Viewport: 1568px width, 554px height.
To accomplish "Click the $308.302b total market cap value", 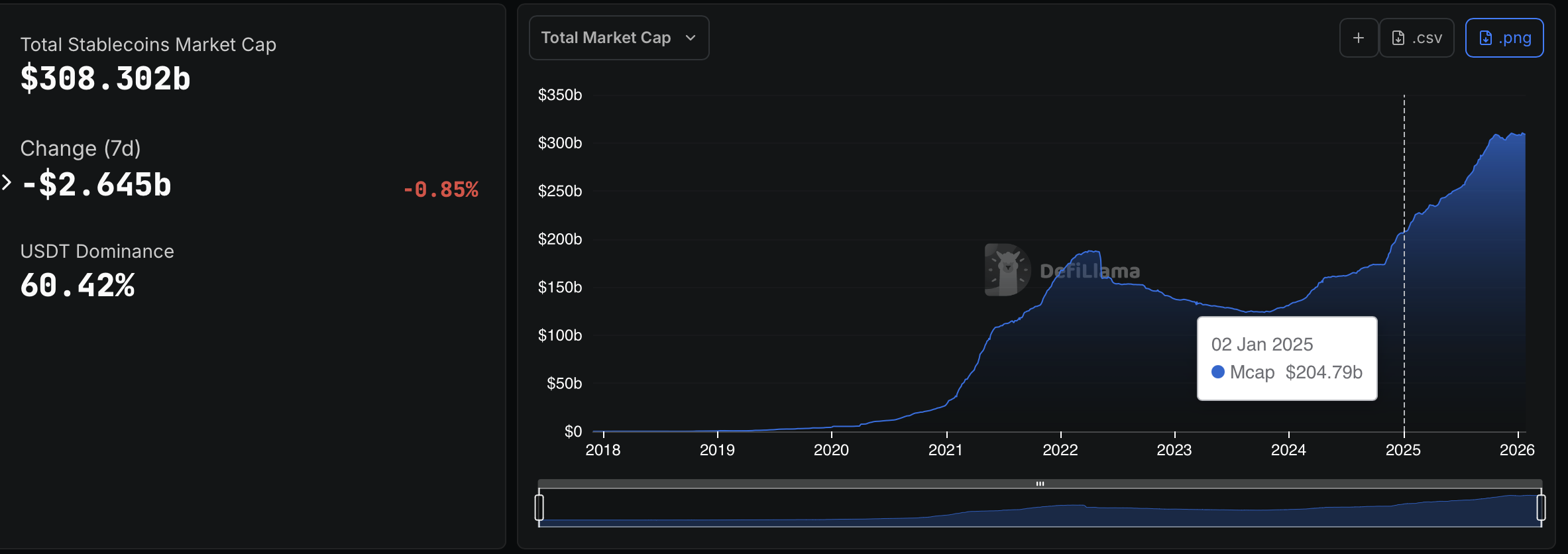I will click(105, 78).
